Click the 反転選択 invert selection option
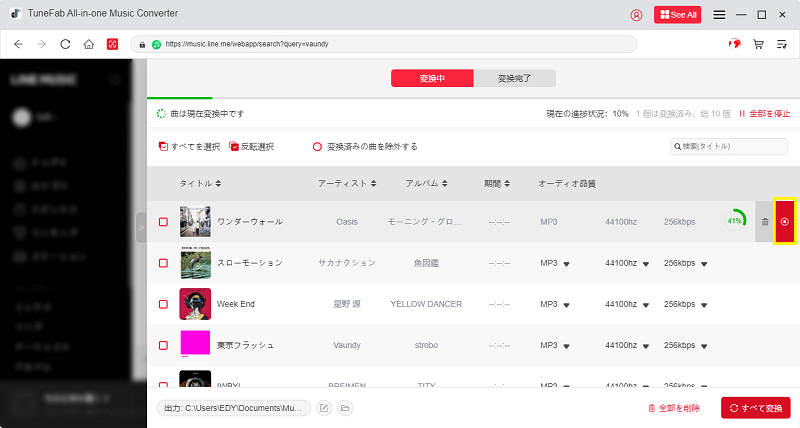The height and width of the screenshot is (428, 800). [252, 147]
